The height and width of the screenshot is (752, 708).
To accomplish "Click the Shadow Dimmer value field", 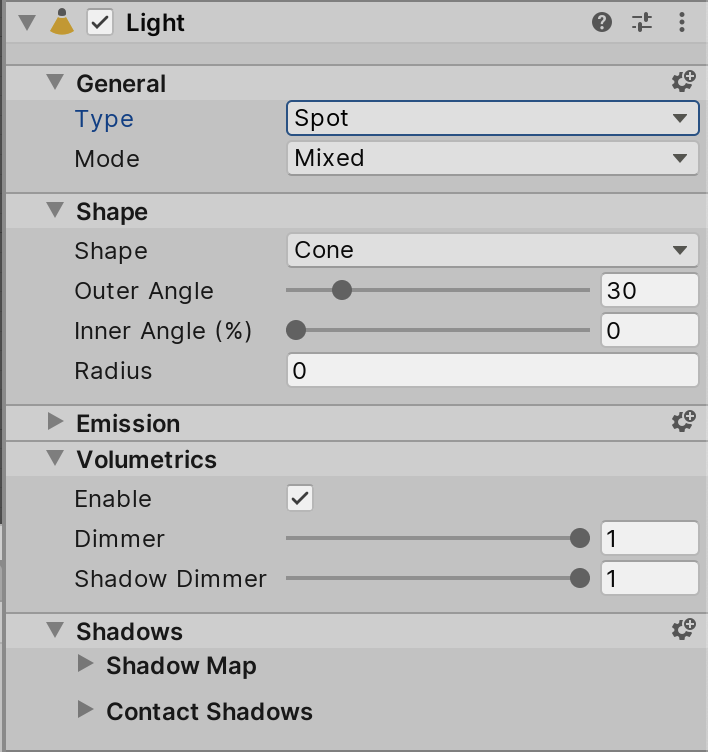I will coord(649,578).
